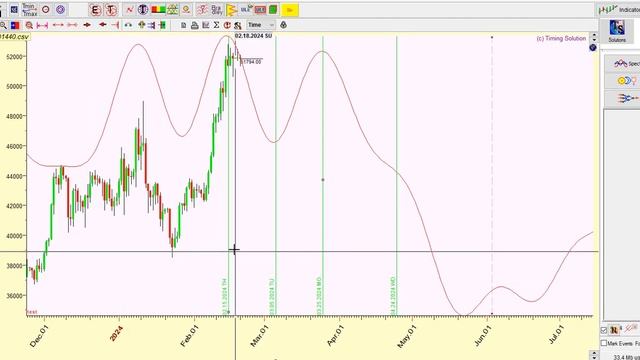Click the up-down stepper at chart top-right
Screen dimensions: 640x360
click(594, 37)
